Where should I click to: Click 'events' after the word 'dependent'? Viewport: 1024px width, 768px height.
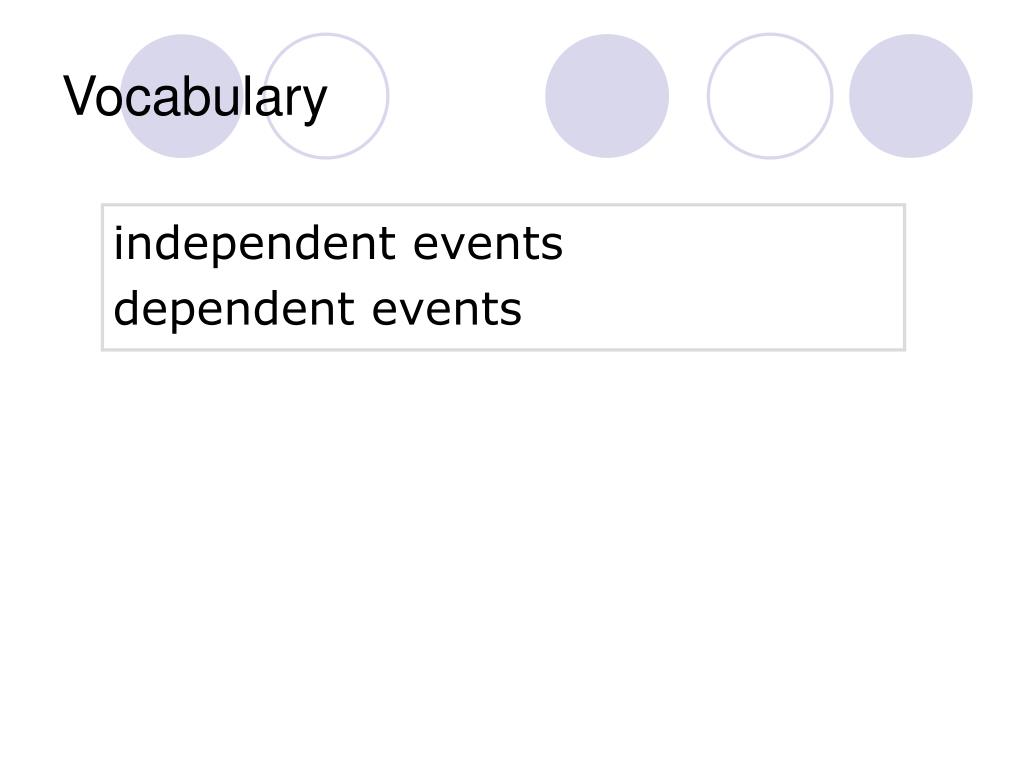click(x=447, y=311)
